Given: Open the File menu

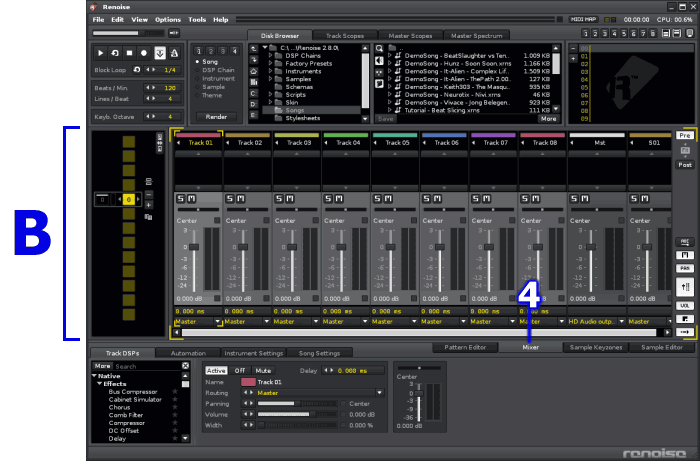Looking at the screenshot, I should click(x=98, y=20).
